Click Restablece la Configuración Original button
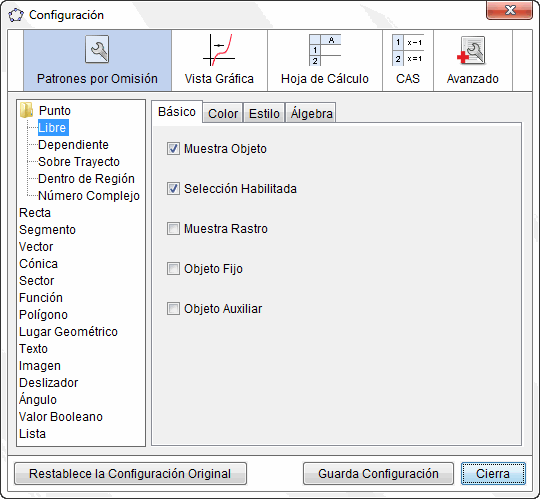Viewport: 540px width, 499px height. pos(130,474)
